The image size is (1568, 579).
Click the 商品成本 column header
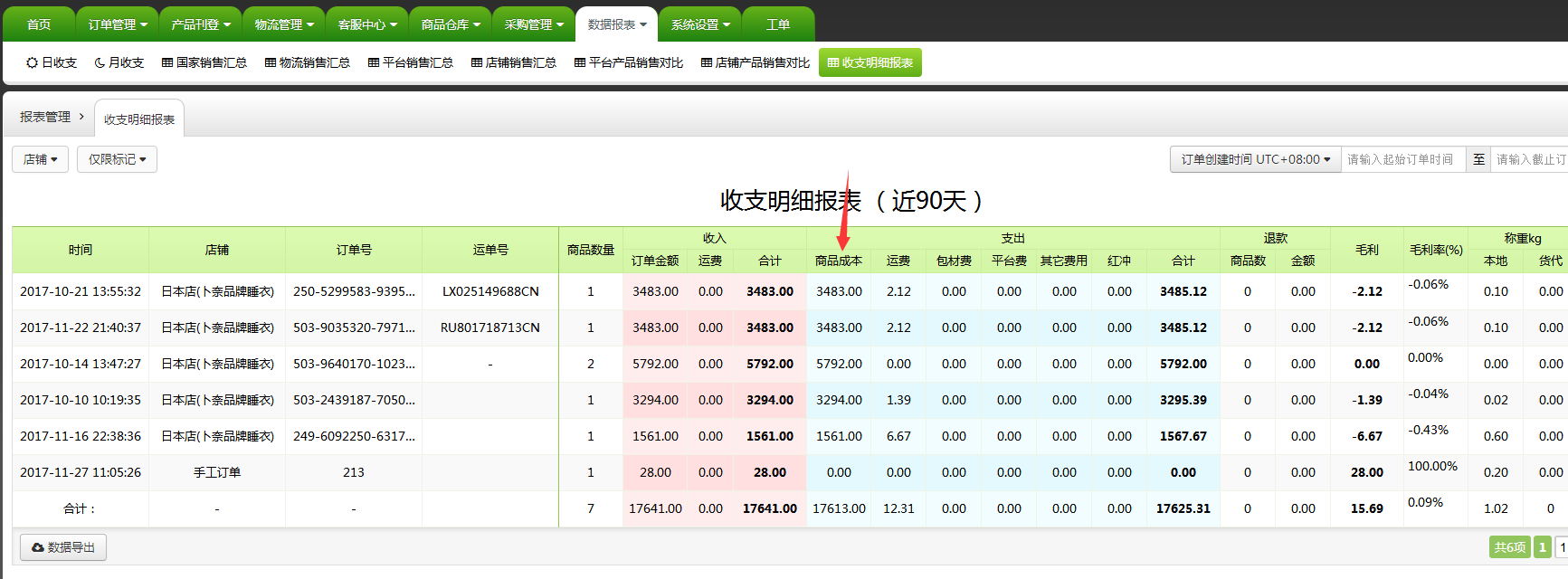[839, 261]
